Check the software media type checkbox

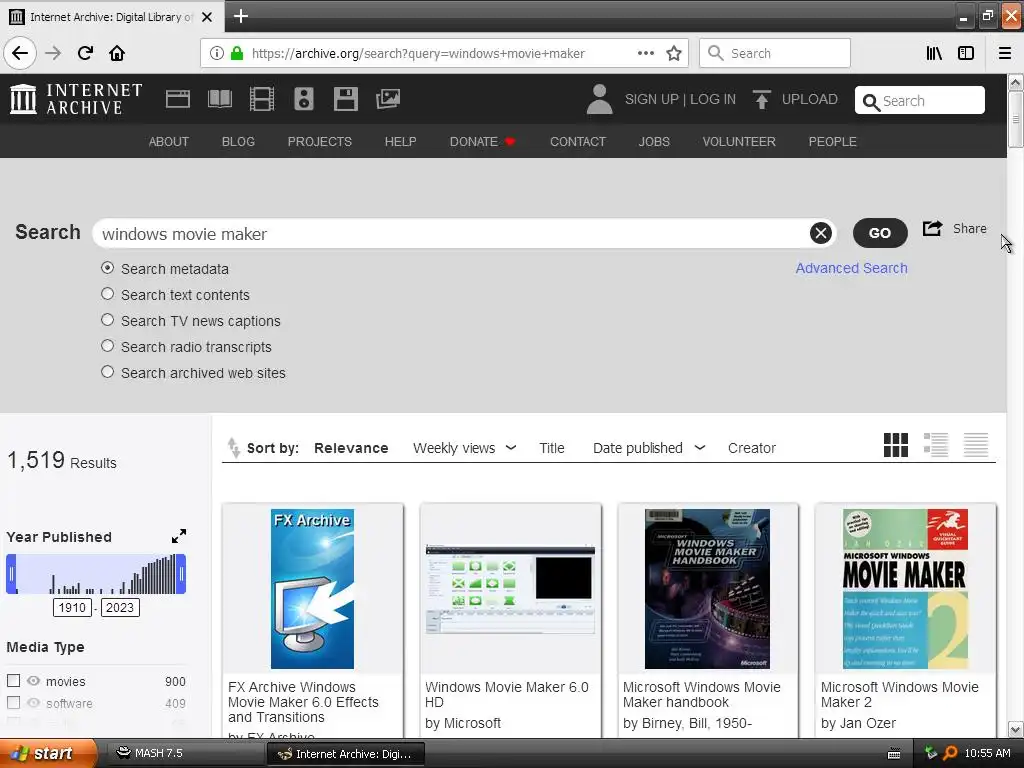(x=14, y=703)
